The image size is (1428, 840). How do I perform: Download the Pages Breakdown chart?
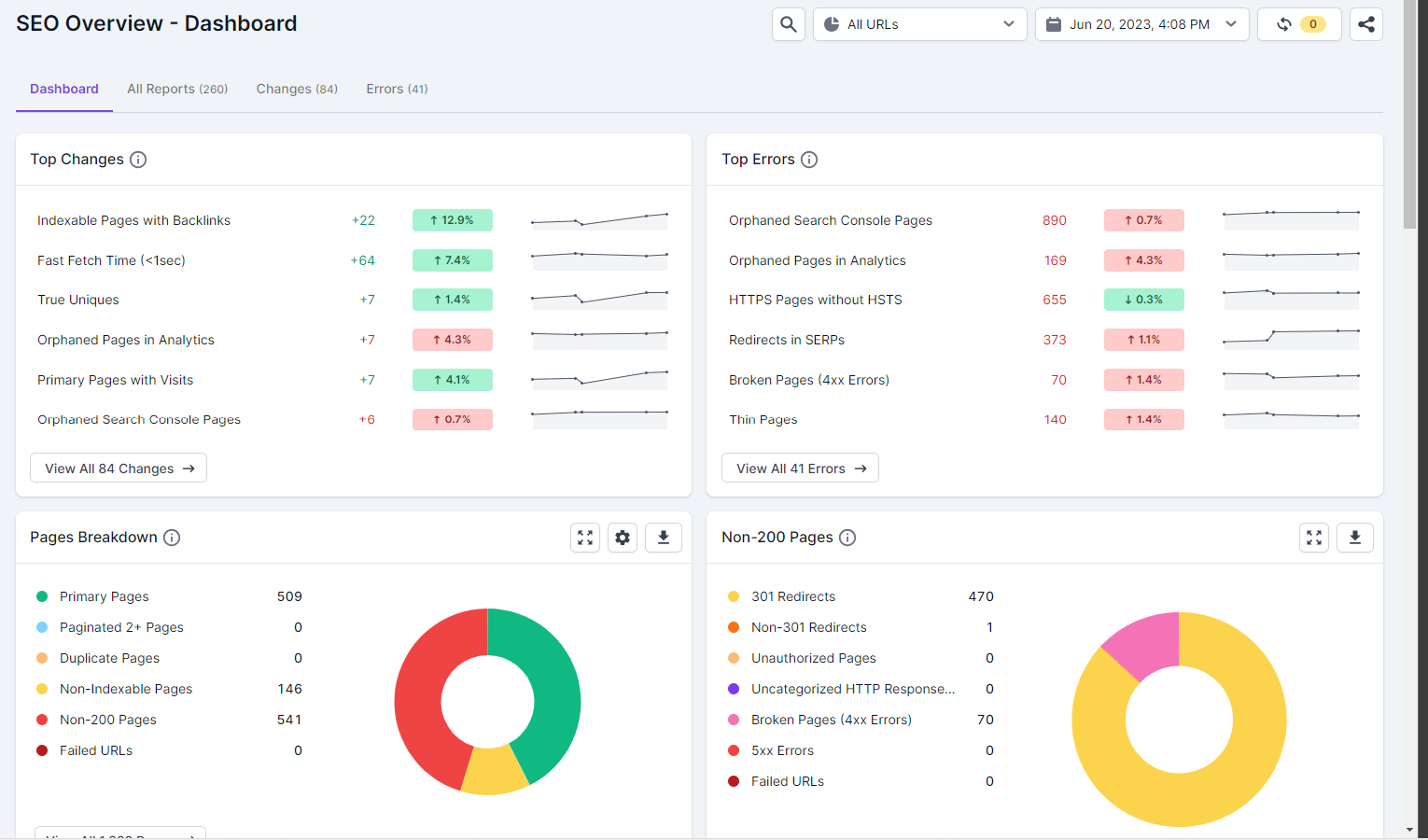click(x=664, y=538)
